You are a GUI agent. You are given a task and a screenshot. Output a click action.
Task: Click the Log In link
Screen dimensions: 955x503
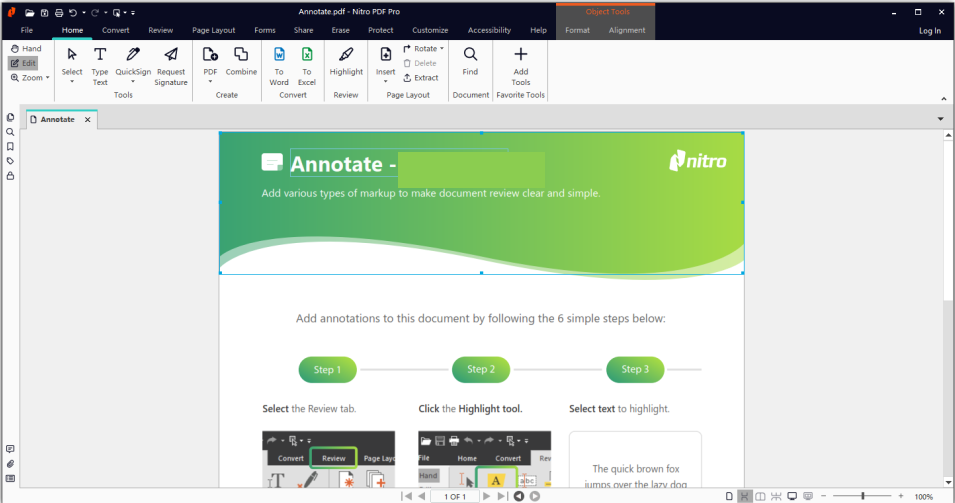pyautogui.click(x=929, y=30)
